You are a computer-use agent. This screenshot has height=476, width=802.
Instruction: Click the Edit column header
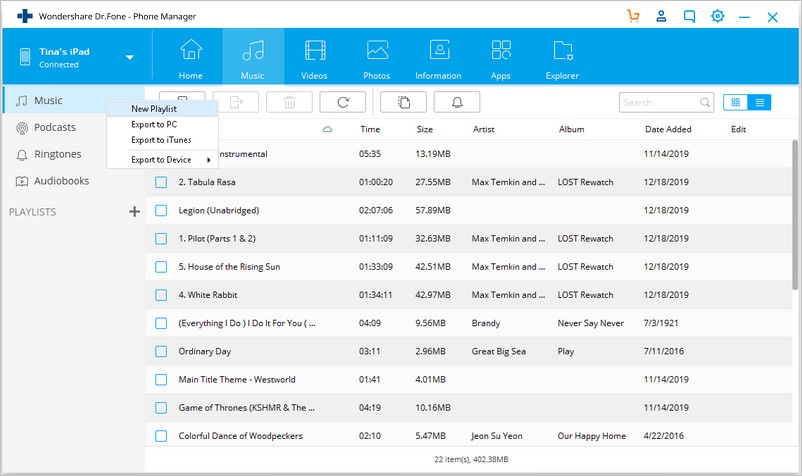click(738, 129)
